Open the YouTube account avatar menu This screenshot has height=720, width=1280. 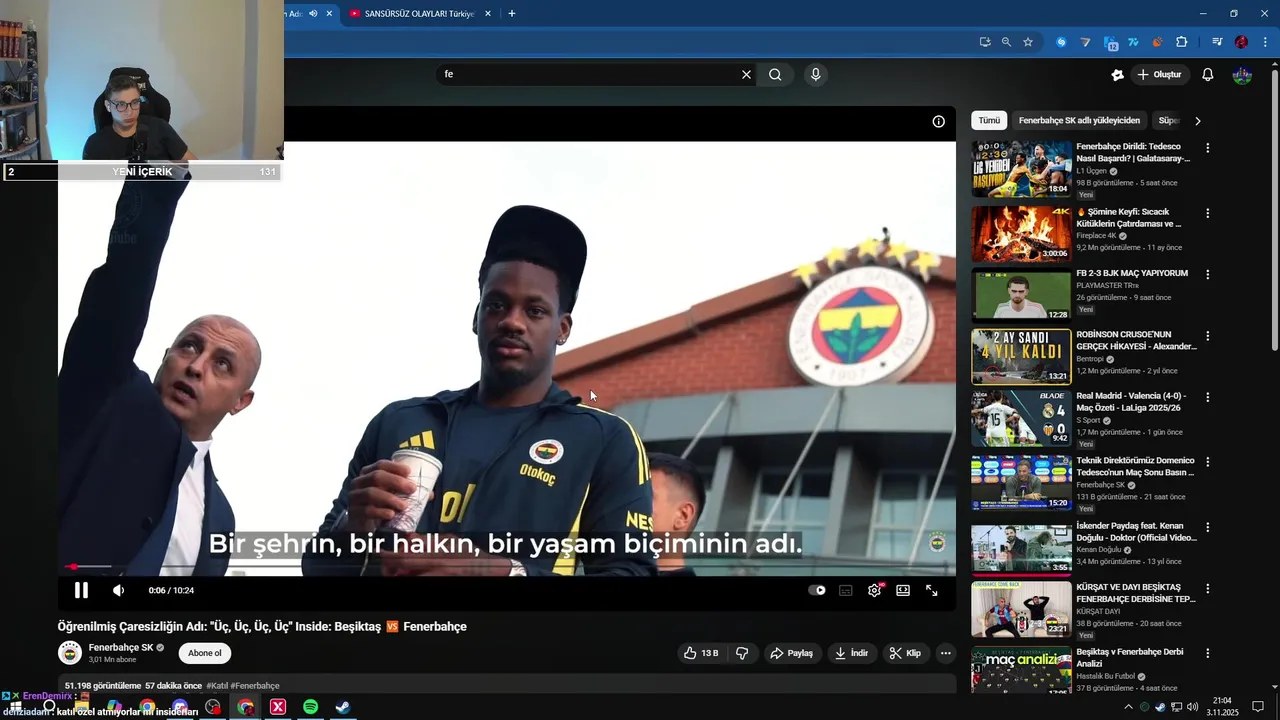(1242, 75)
